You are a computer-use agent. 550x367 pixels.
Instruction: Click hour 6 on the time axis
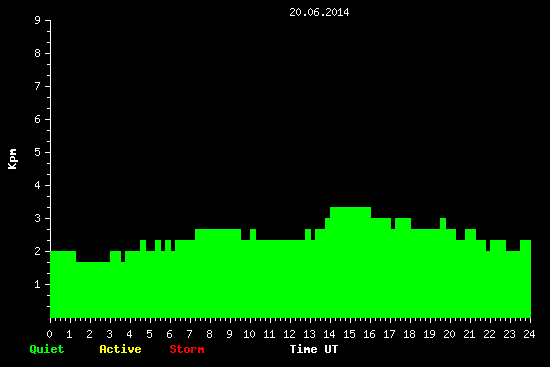click(x=169, y=334)
